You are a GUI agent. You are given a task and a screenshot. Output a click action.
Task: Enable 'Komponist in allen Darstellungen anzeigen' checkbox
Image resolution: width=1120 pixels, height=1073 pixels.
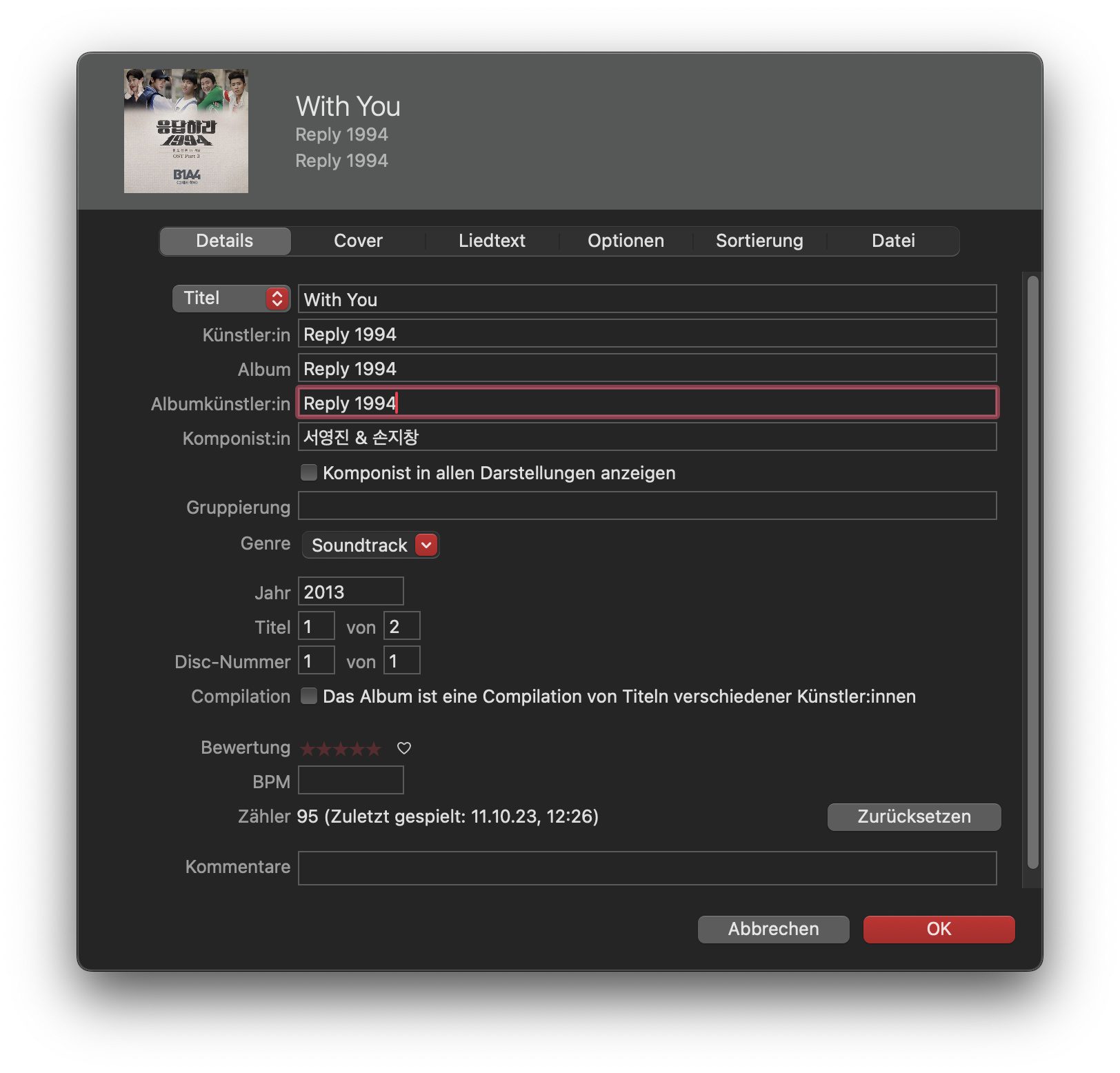click(309, 472)
